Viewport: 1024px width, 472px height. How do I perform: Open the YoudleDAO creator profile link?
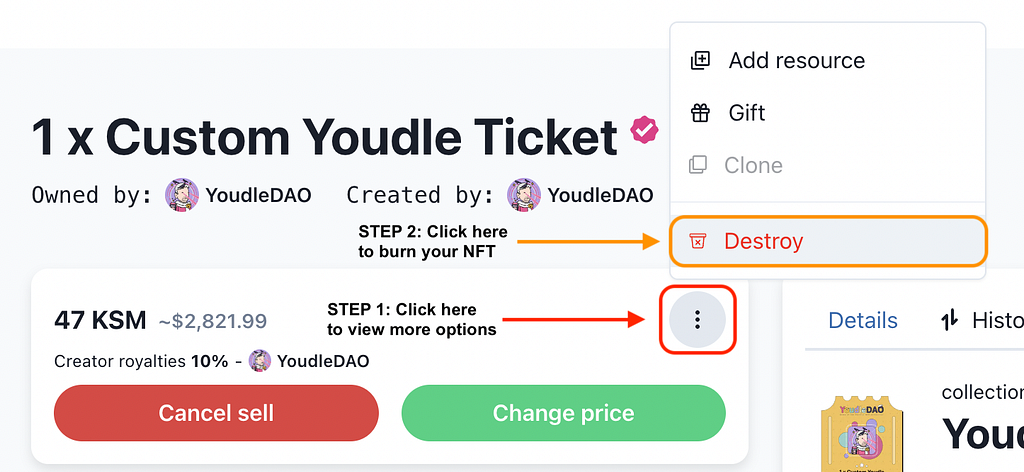pos(600,195)
